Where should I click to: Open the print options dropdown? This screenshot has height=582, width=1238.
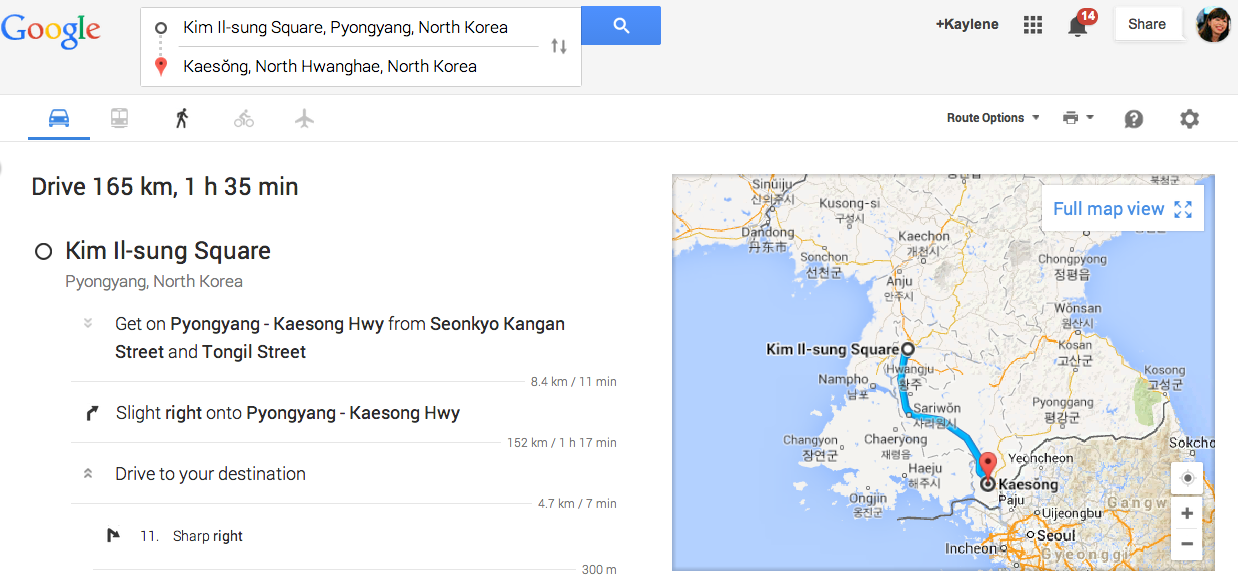(1078, 118)
